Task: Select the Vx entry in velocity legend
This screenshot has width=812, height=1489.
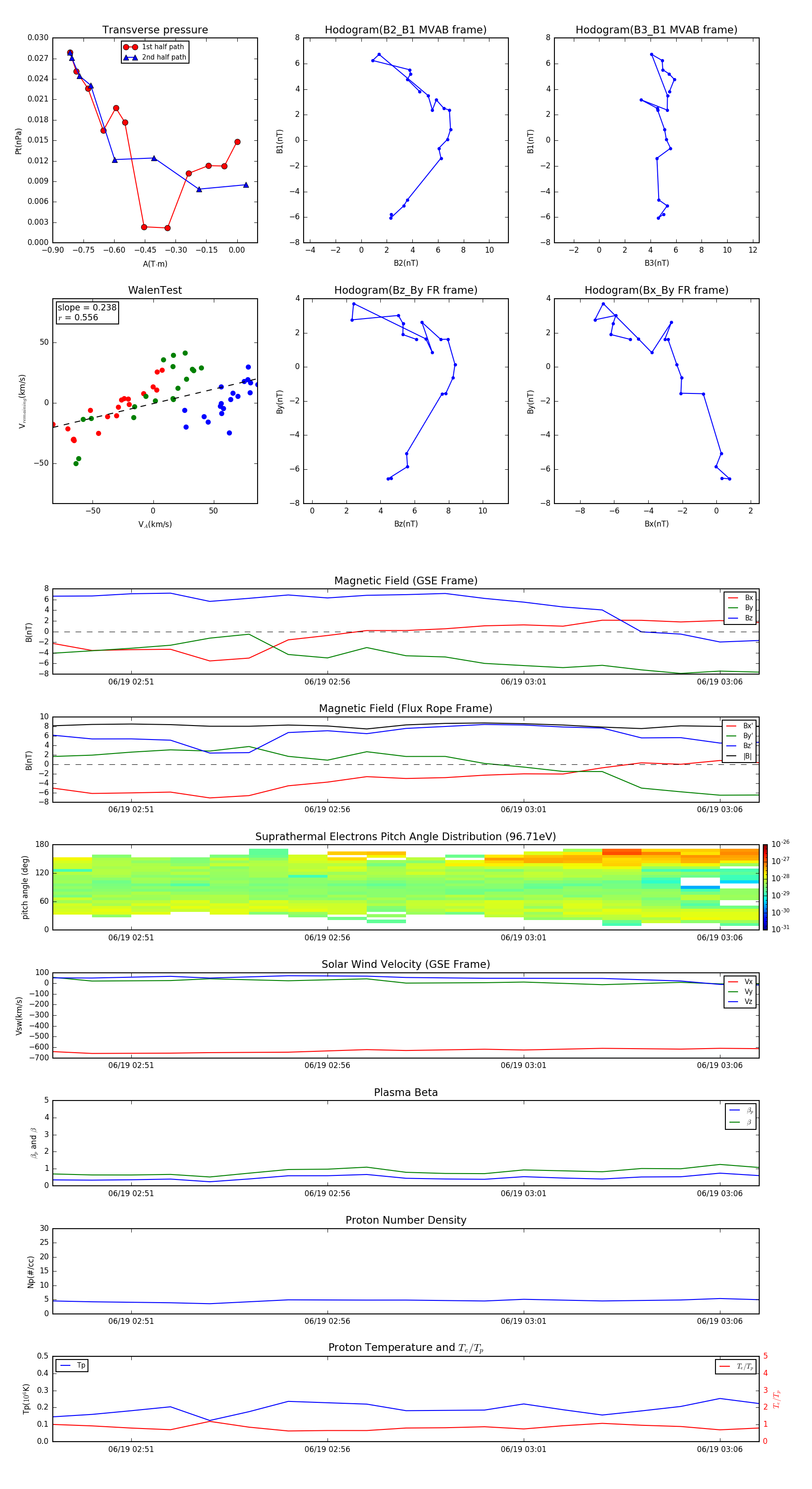Action: coord(740,981)
